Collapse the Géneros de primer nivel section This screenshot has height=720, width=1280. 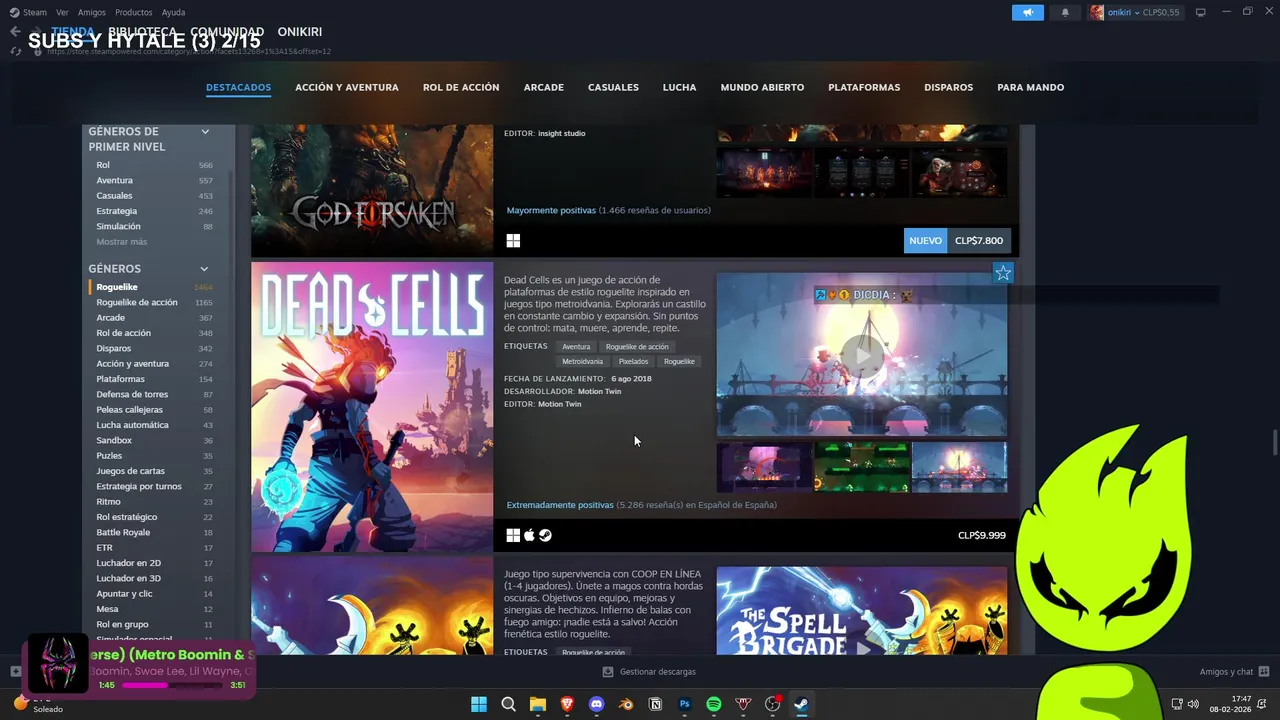[x=205, y=131]
